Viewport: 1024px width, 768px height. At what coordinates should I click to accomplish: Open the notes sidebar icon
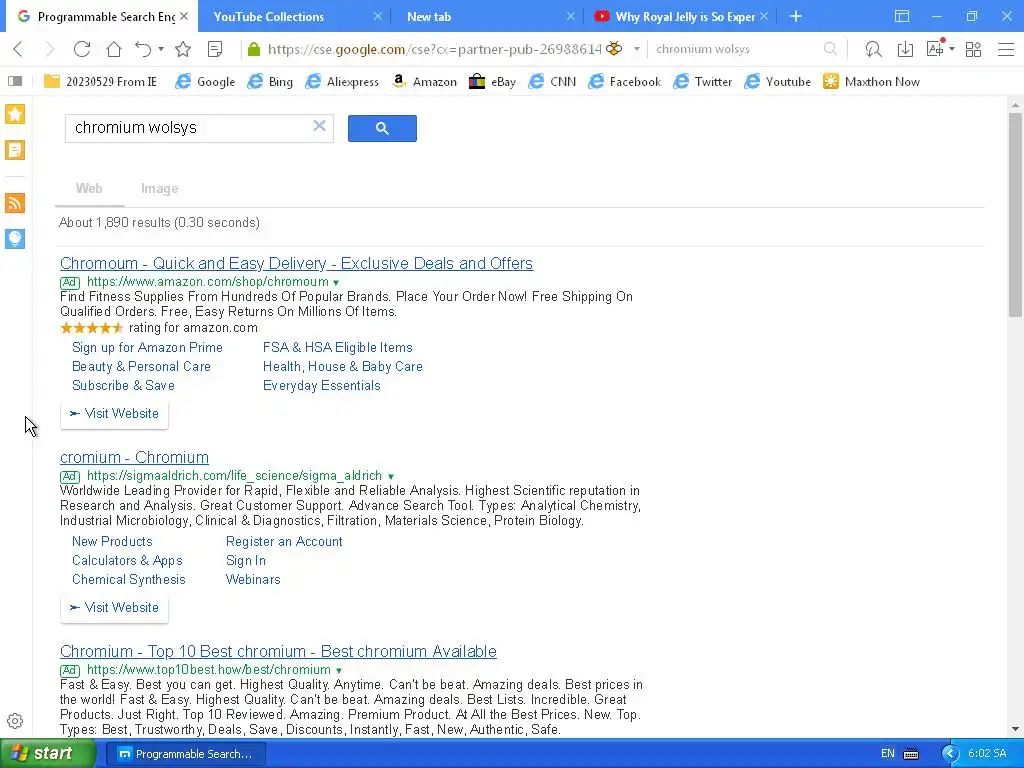click(x=15, y=150)
